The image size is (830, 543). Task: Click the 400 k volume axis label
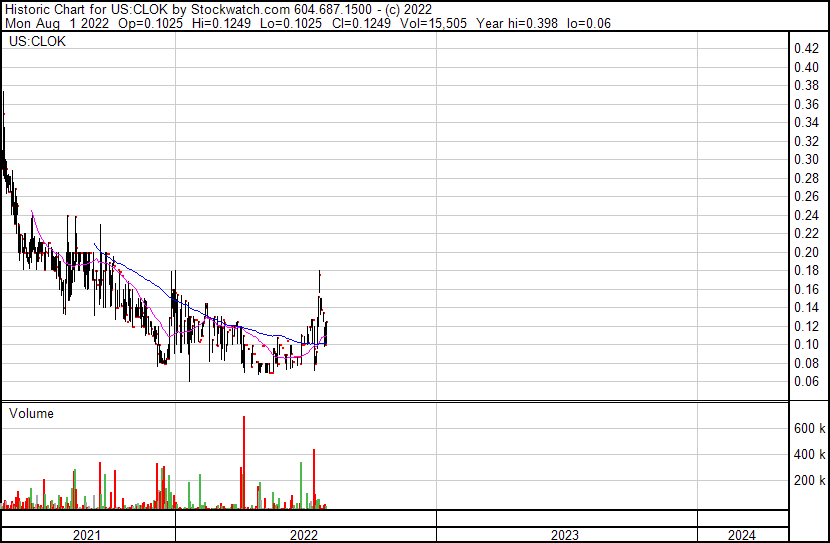pyautogui.click(x=810, y=454)
